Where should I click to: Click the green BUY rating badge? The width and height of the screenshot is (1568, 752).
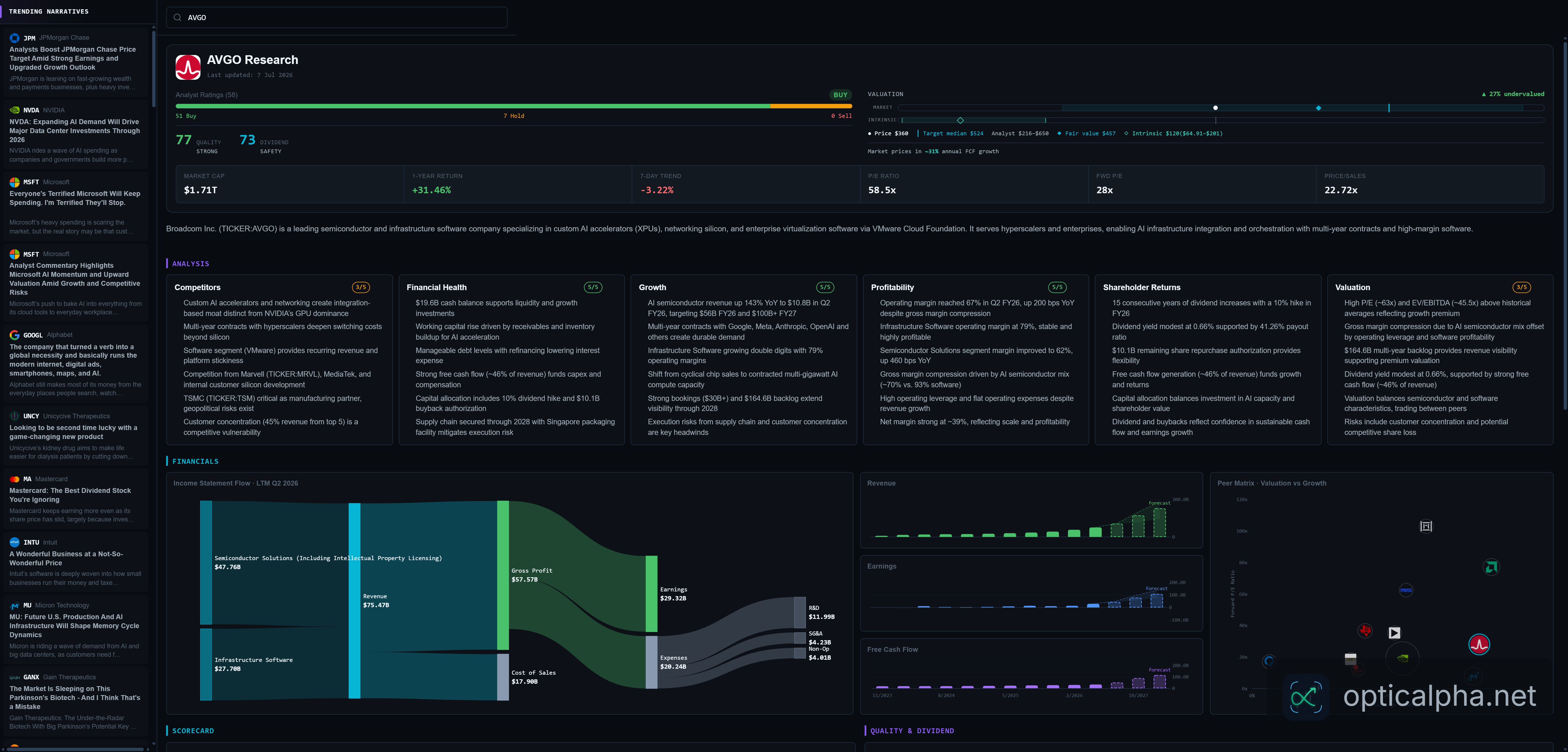pos(840,95)
